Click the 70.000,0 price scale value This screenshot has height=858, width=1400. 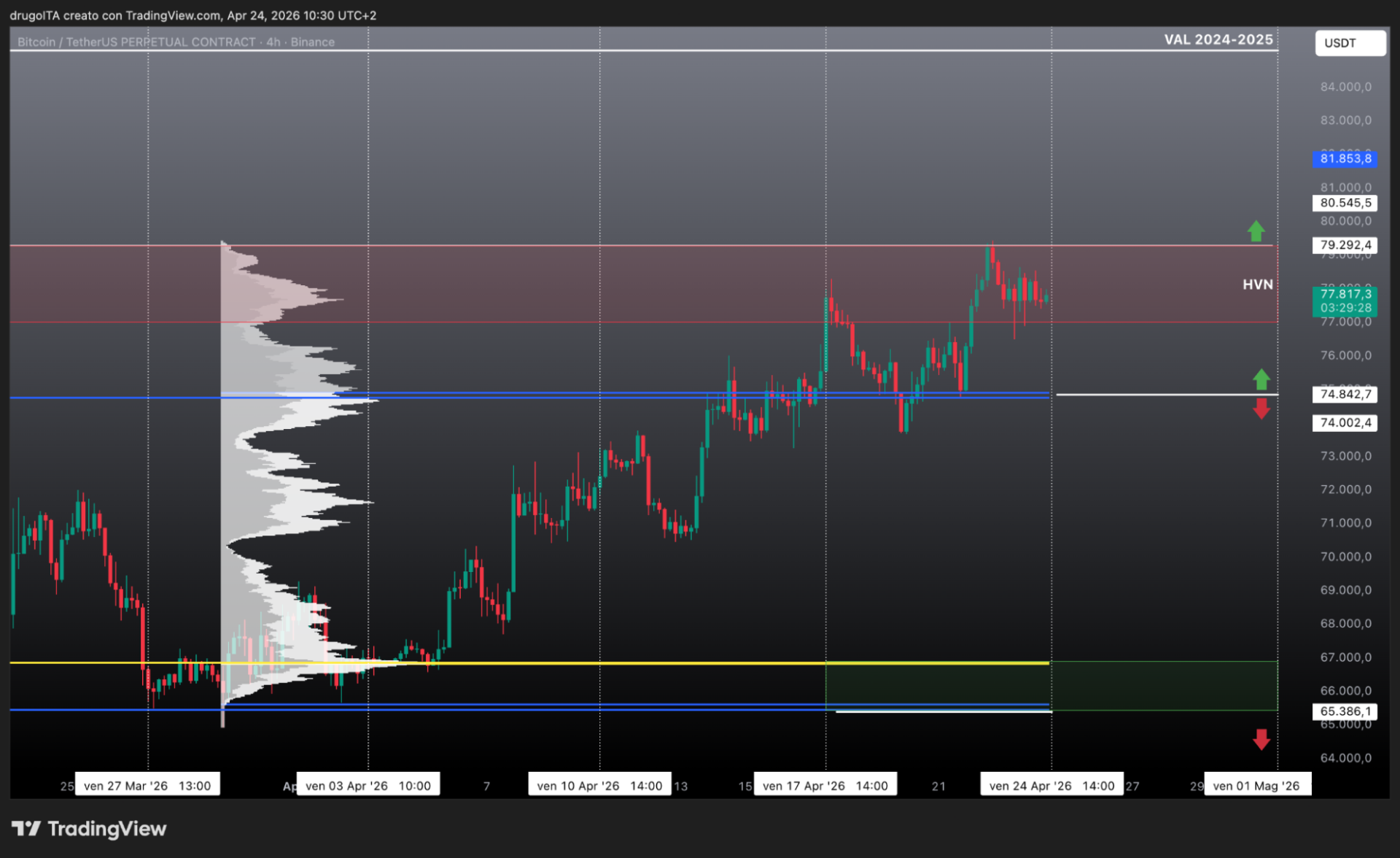(x=1345, y=557)
